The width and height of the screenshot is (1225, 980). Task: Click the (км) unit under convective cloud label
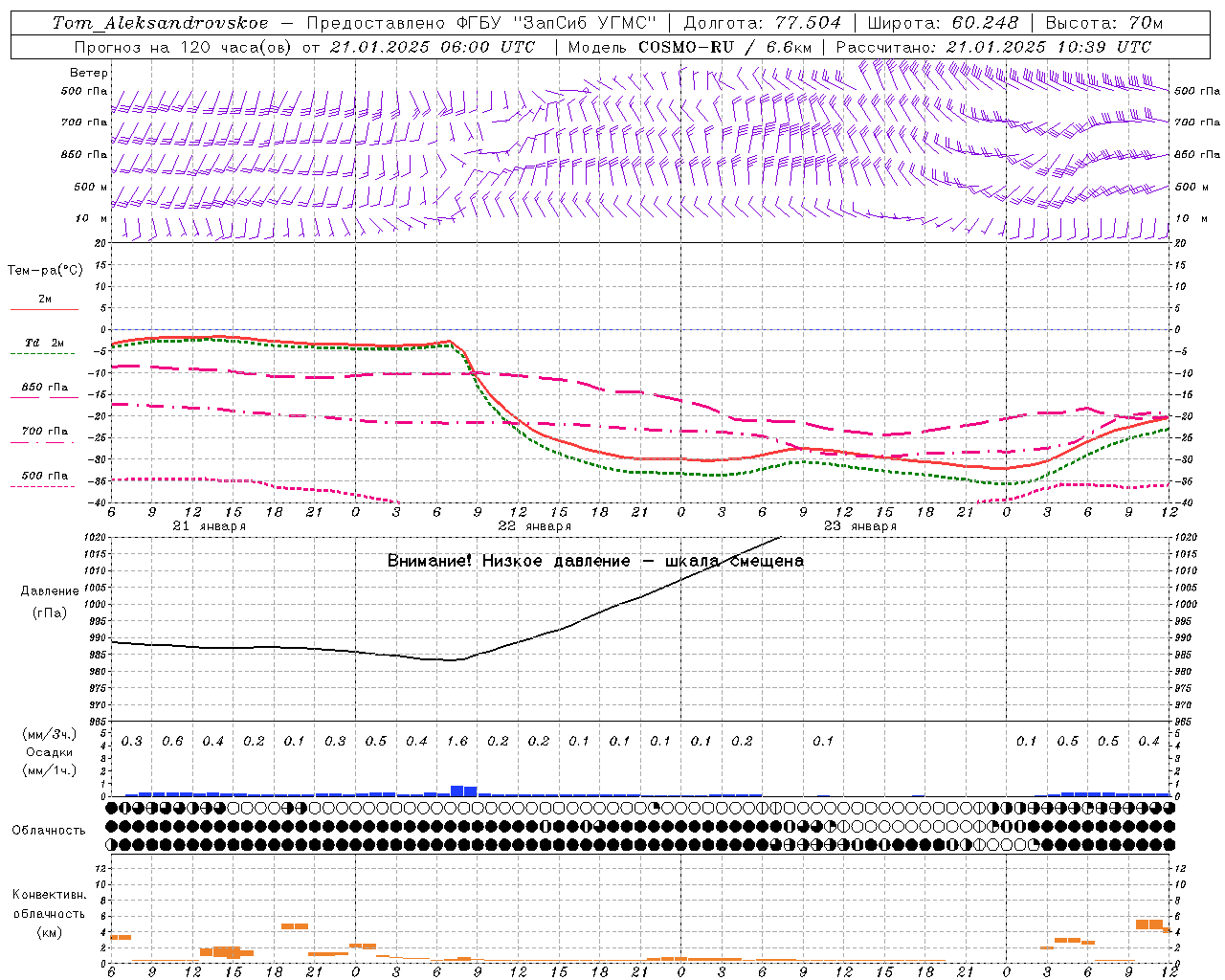pos(49,932)
